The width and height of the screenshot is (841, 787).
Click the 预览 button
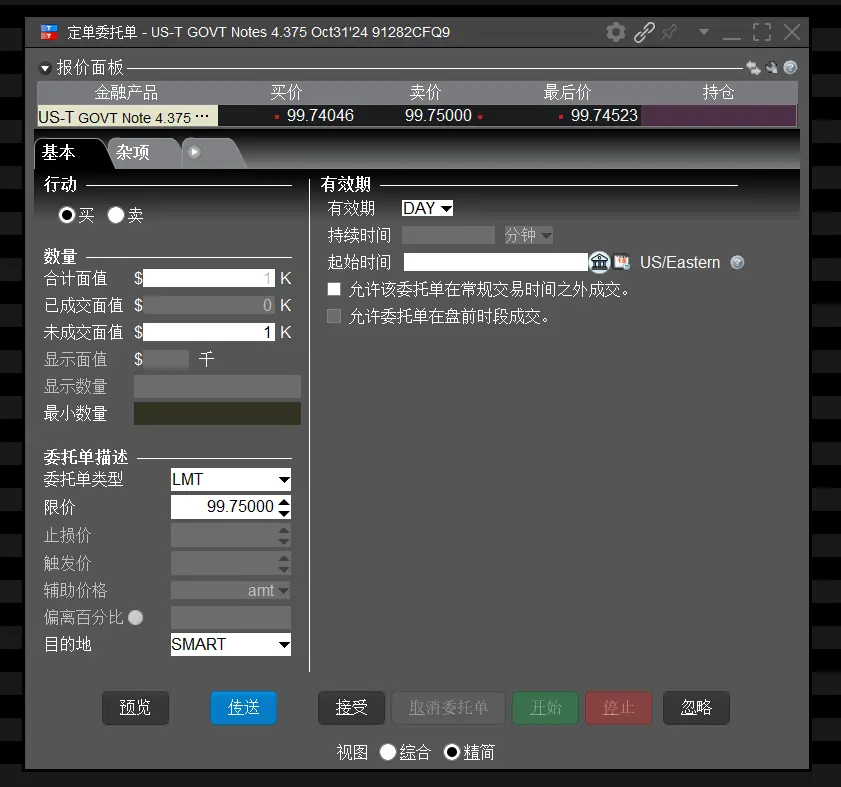[135, 708]
